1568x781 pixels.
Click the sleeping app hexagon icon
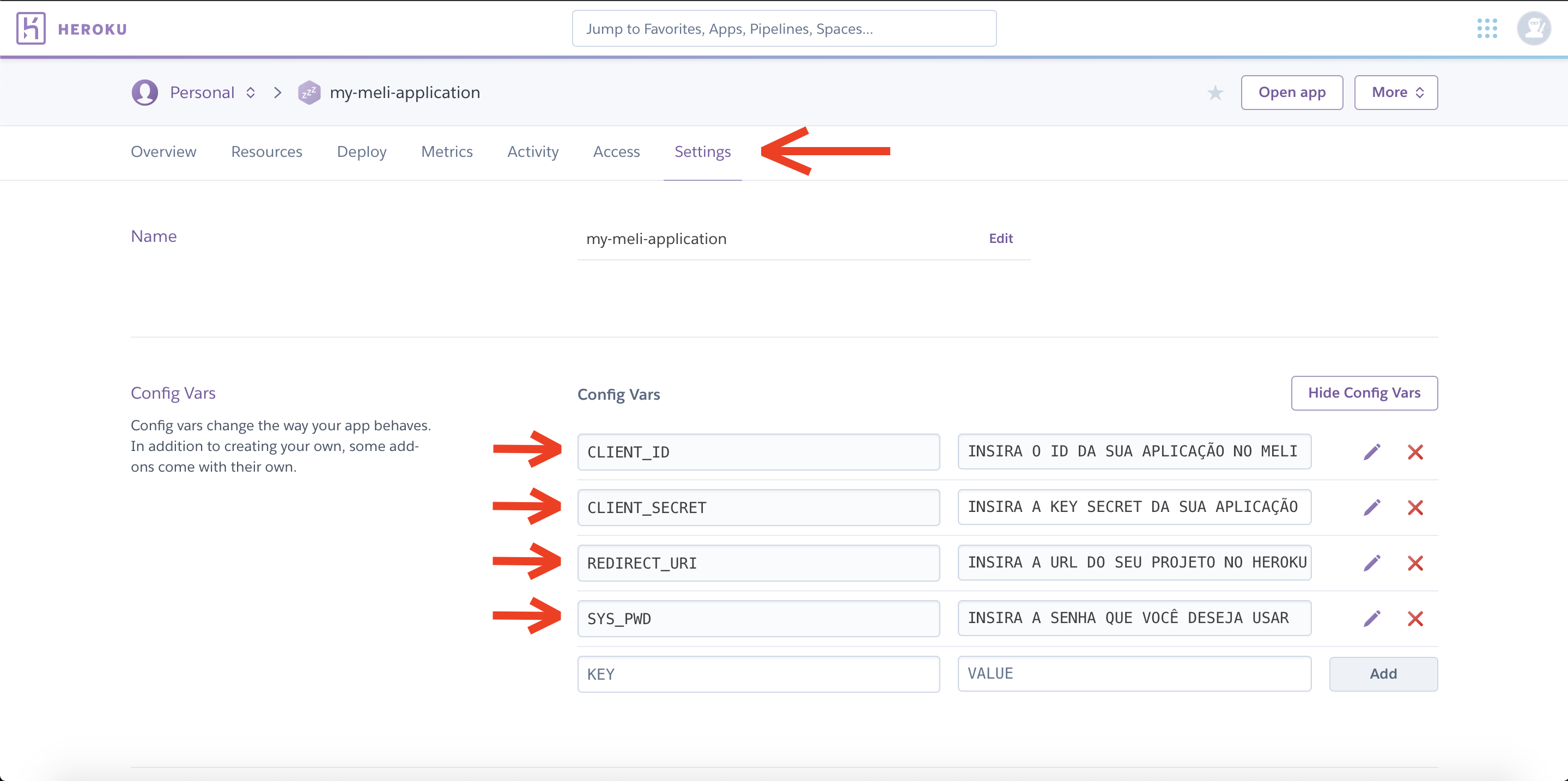[x=308, y=93]
